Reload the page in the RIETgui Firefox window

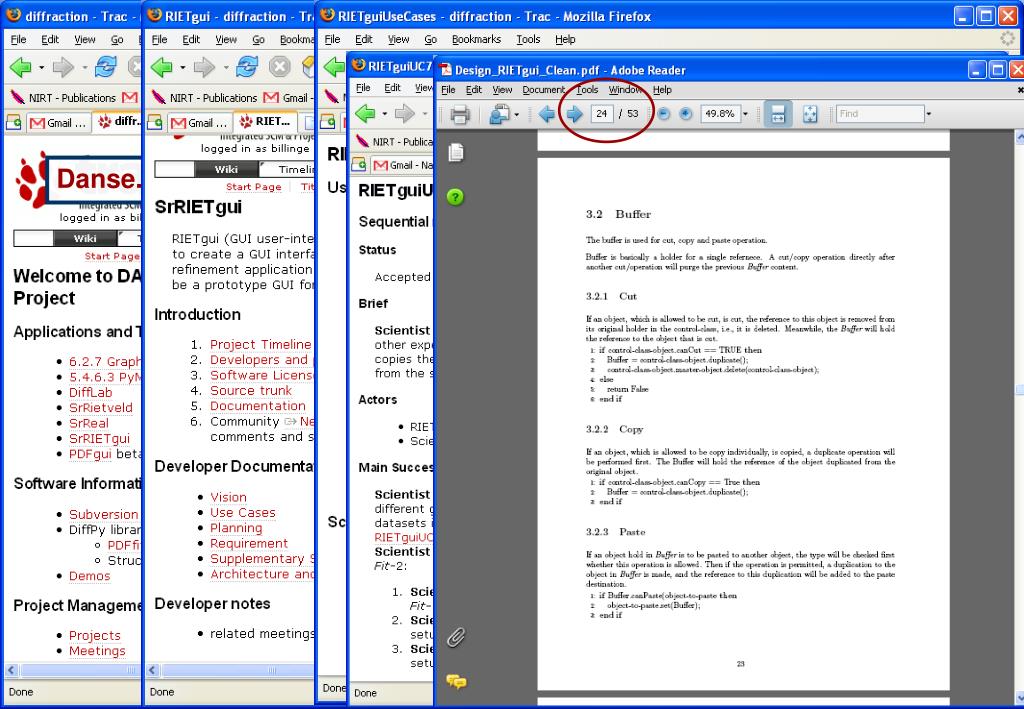point(246,67)
